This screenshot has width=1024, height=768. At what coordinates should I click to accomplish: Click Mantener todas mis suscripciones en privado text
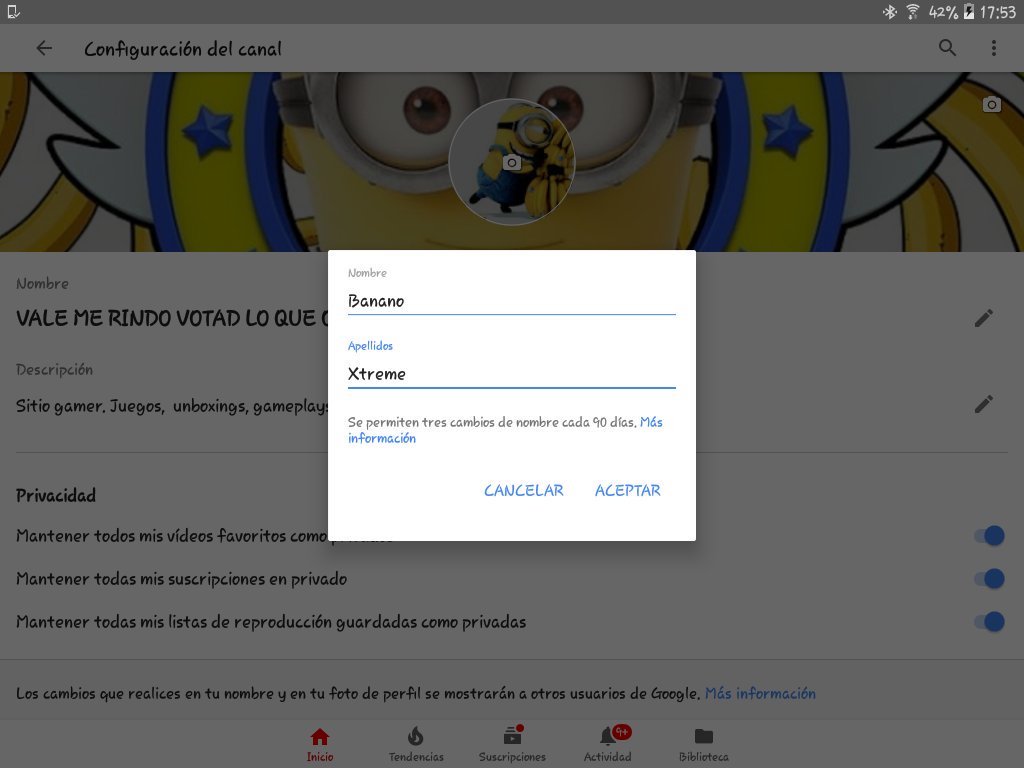coord(182,579)
